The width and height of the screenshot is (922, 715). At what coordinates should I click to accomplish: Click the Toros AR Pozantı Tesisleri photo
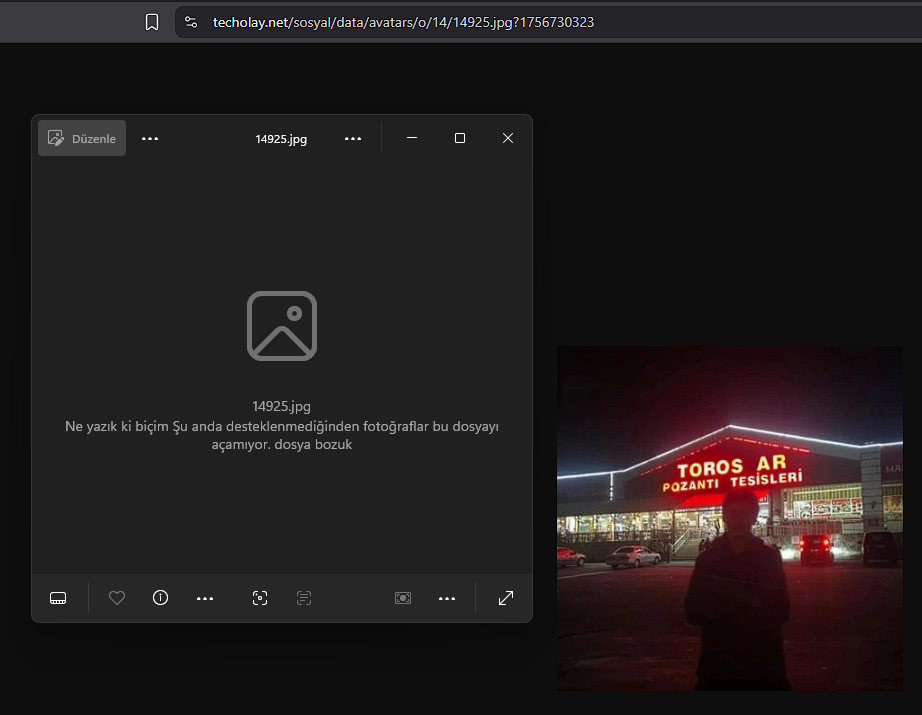tap(730, 518)
